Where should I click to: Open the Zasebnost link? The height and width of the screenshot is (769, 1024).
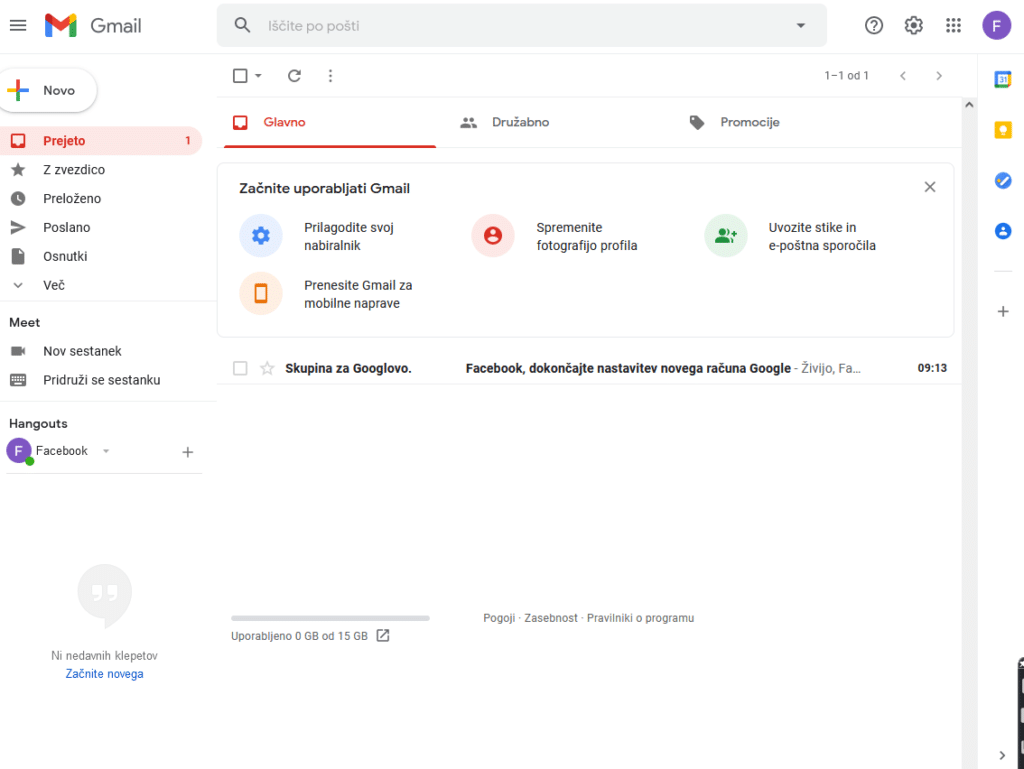coord(551,618)
